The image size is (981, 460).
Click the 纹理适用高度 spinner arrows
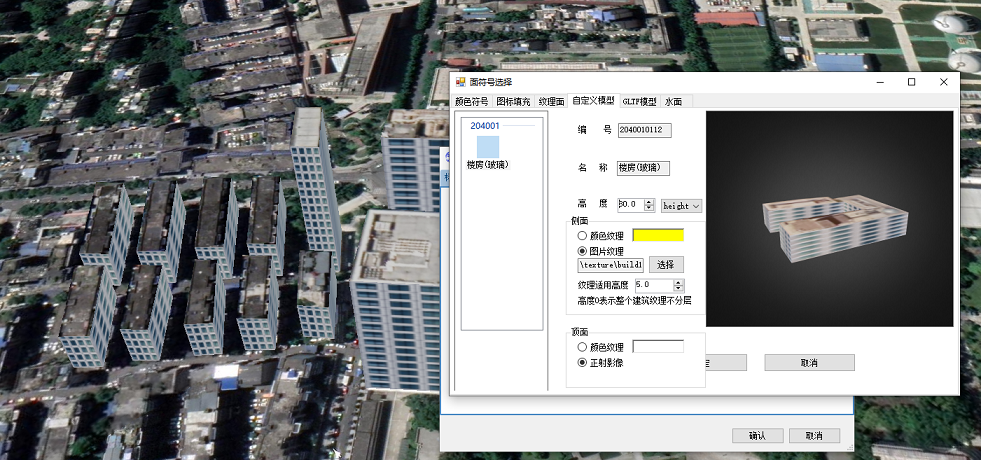point(679,285)
